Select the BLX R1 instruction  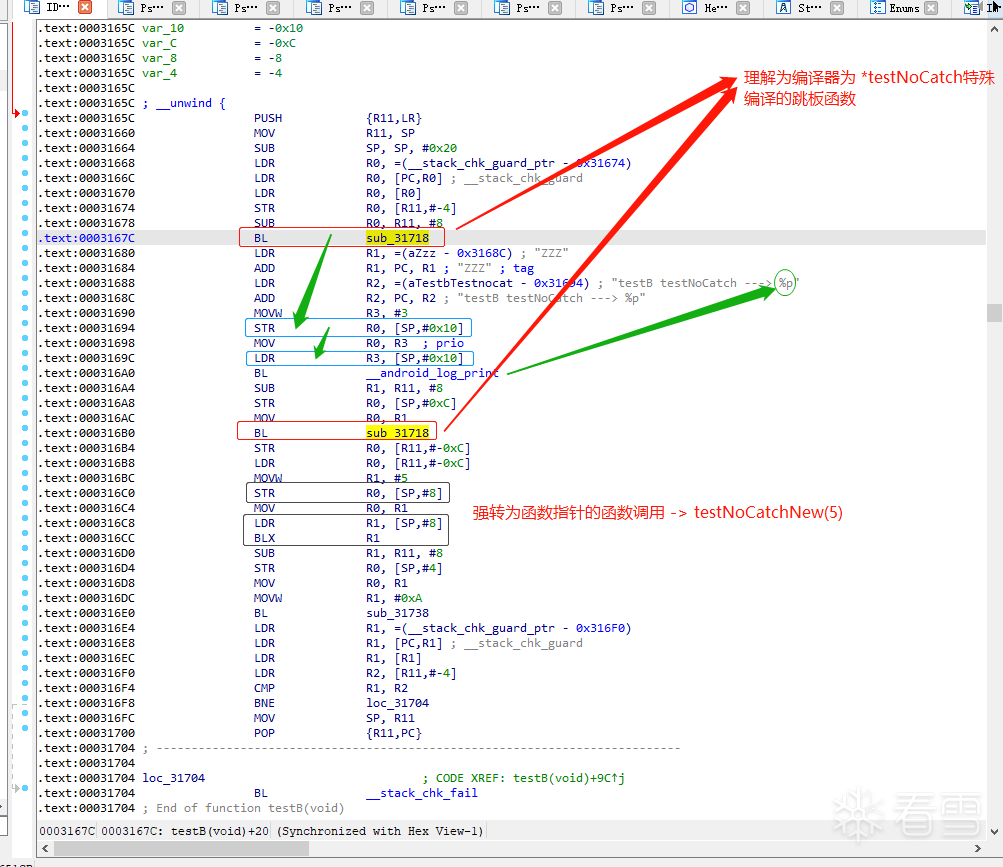317,538
